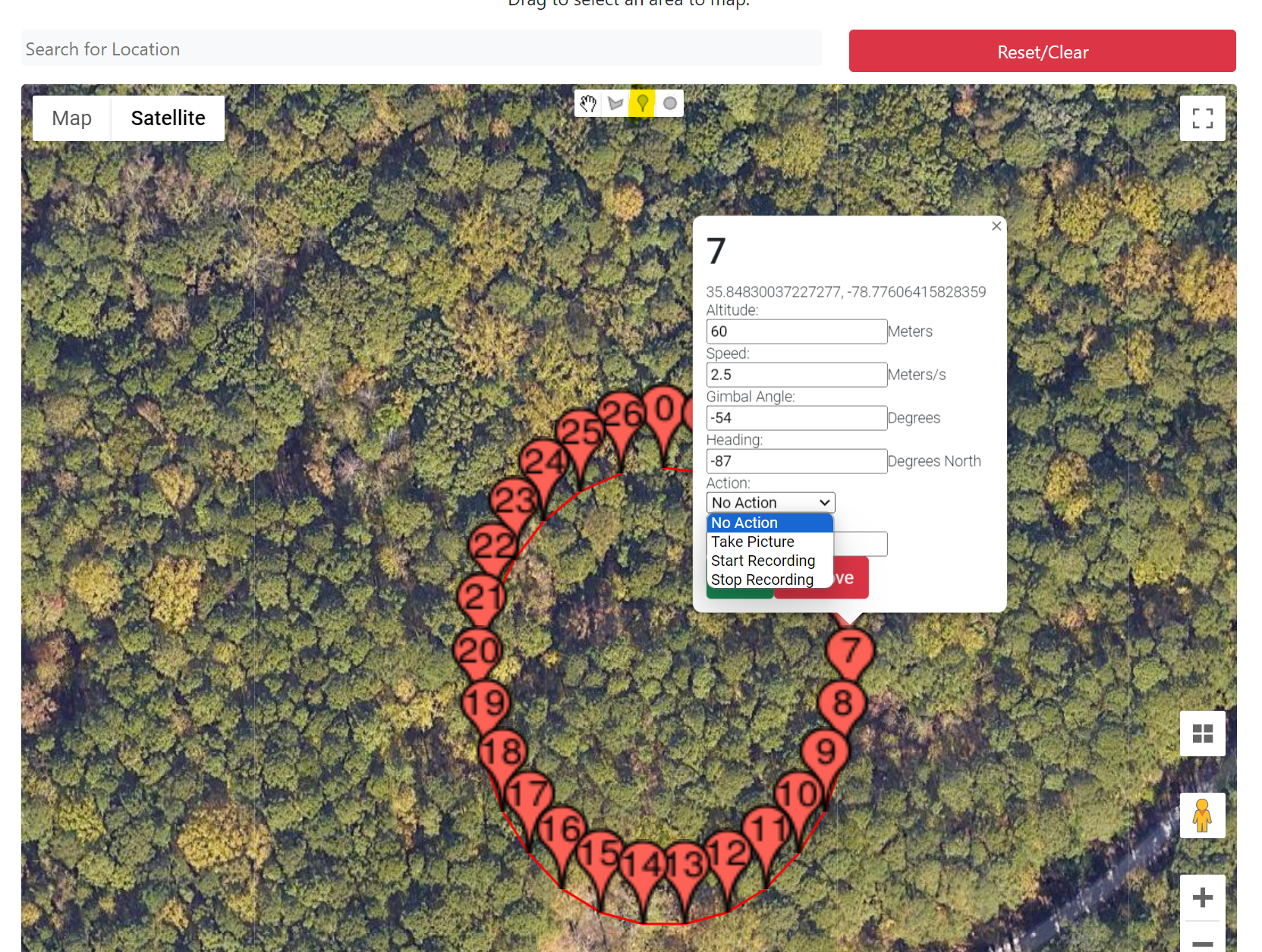Switch to Map view type

pyautogui.click(x=72, y=118)
